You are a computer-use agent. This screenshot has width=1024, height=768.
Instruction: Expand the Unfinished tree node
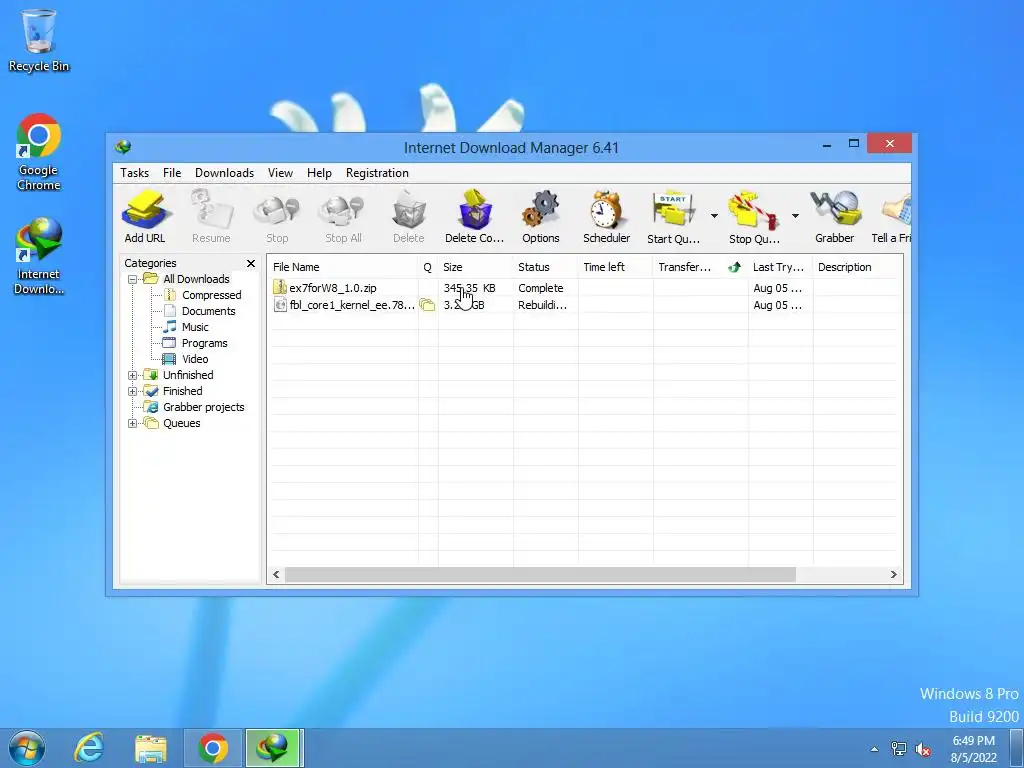point(133,376)
